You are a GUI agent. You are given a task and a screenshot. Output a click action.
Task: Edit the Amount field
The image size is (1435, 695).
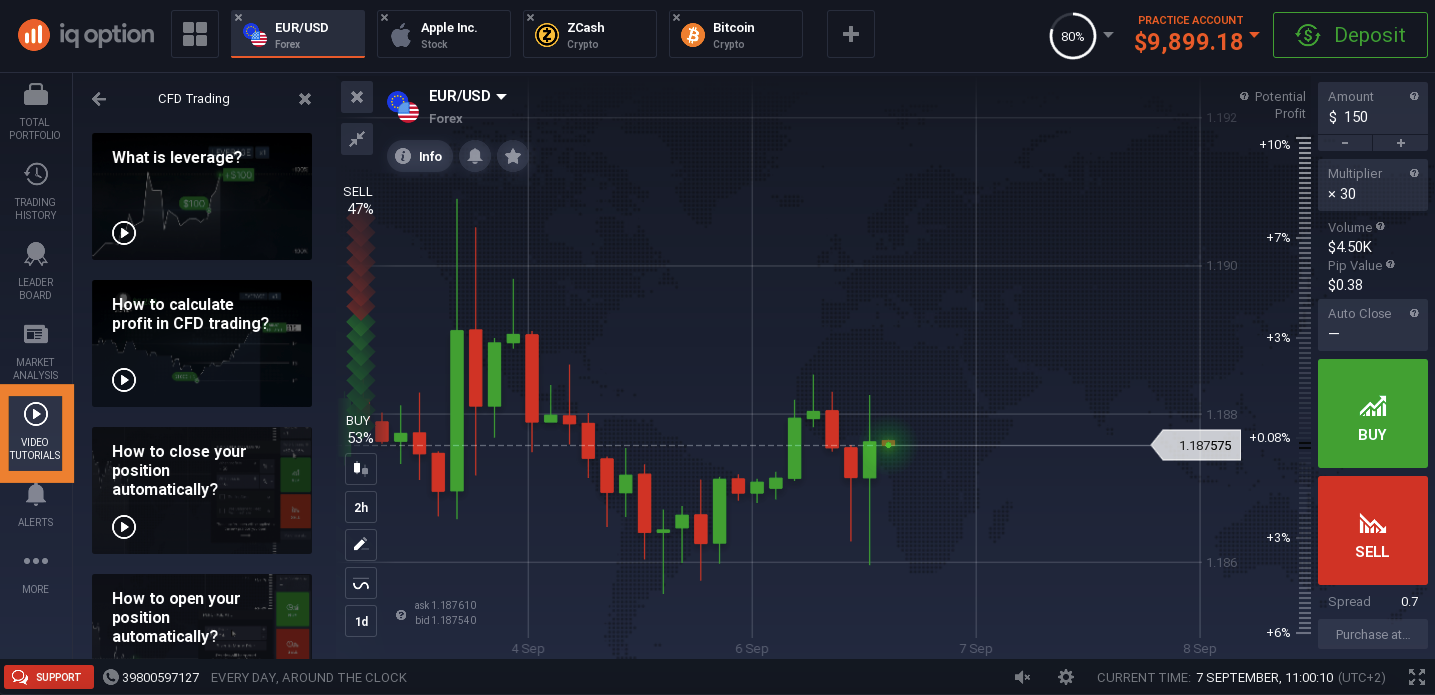point(1372,108)
